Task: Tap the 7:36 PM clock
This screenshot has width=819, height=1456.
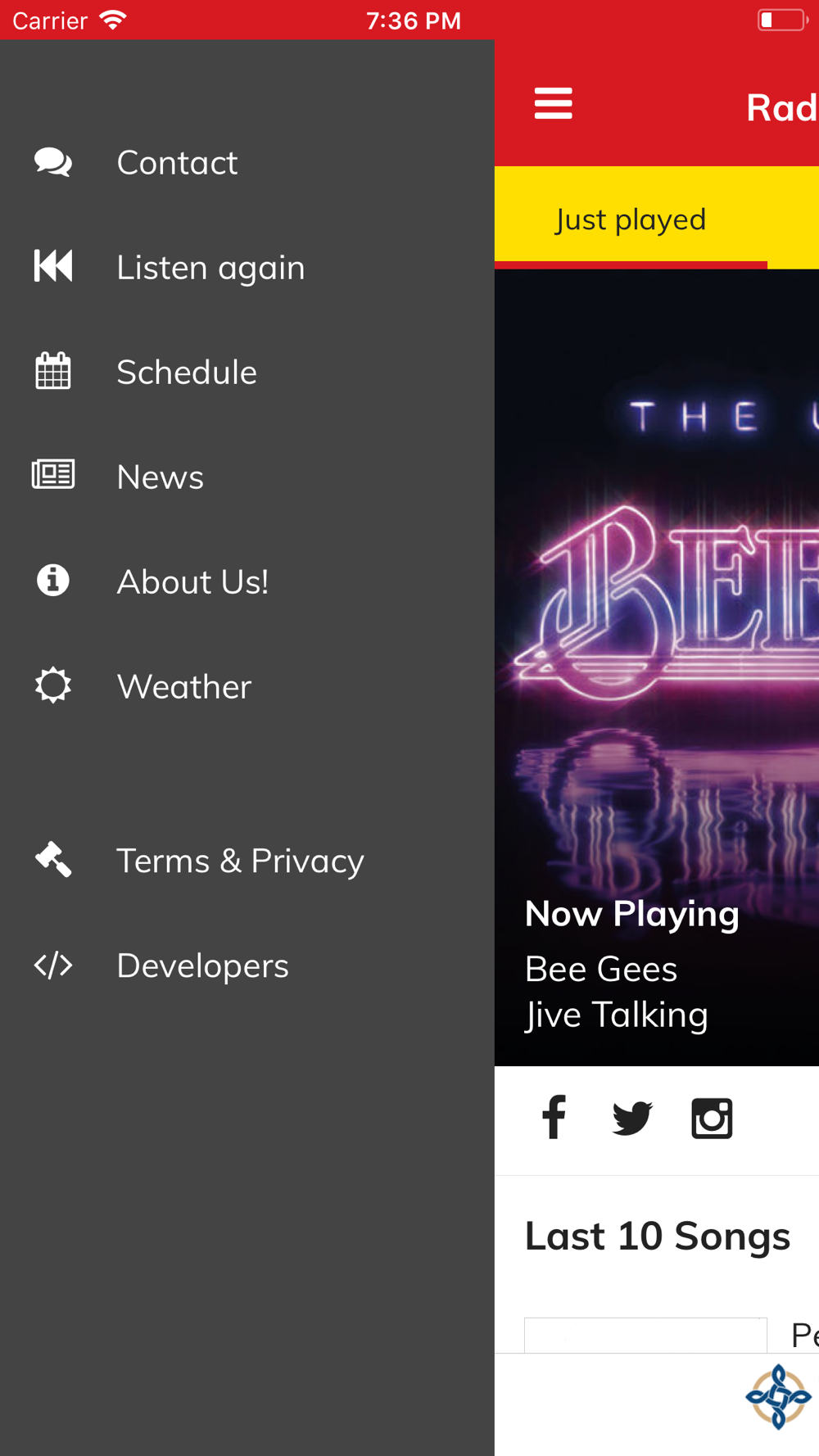Action: (414, 20)
